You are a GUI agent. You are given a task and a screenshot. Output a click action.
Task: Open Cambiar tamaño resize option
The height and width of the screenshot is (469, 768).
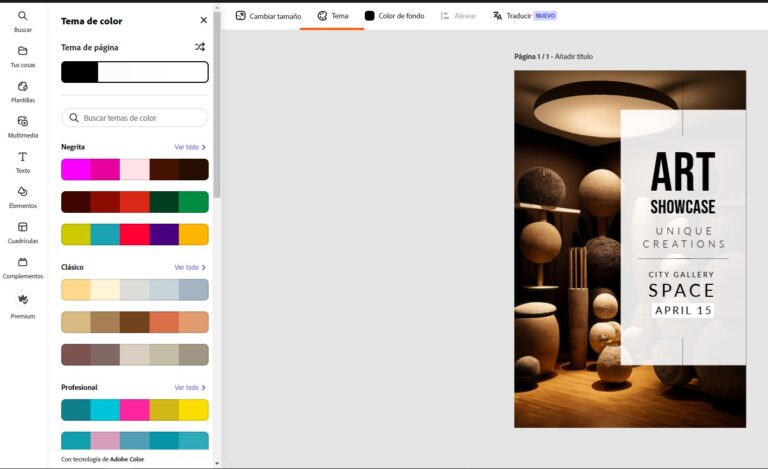268,16
